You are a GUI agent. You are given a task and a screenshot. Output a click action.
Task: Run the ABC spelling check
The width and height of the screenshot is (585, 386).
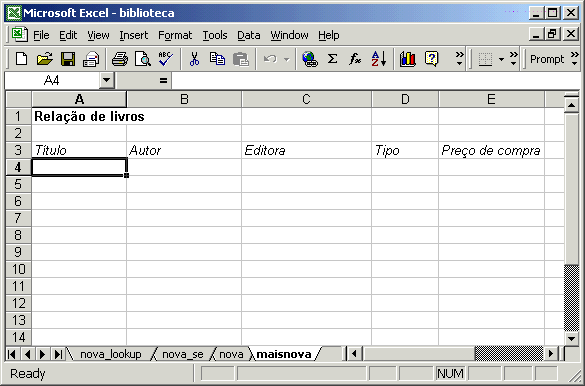coord(165,59)
